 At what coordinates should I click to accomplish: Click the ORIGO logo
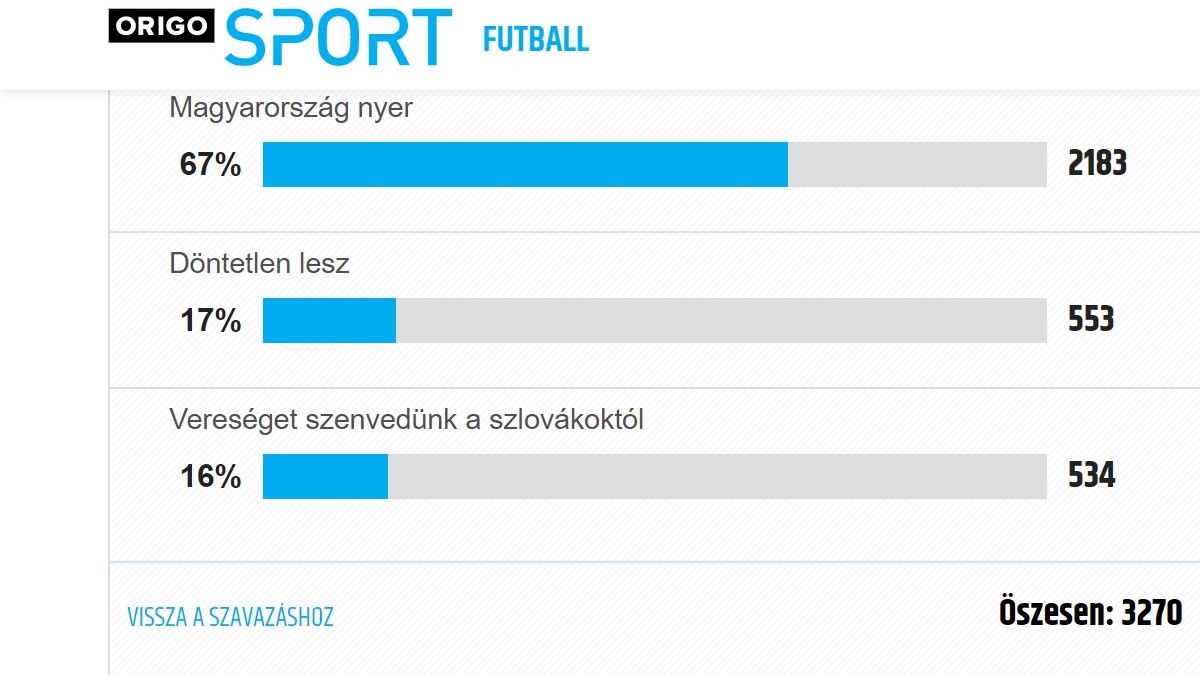pyautogui.click(x=162, y=27)
